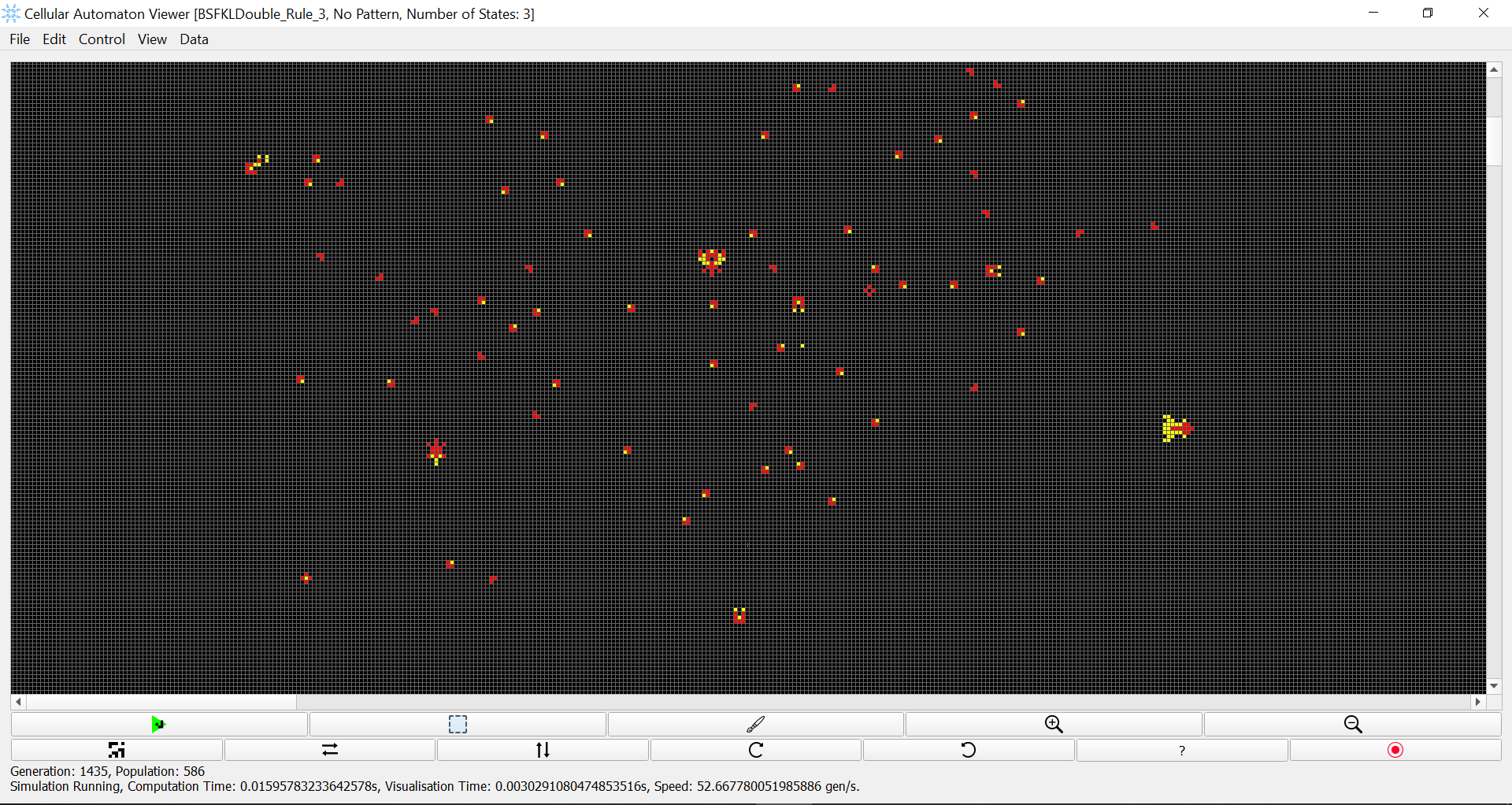Image resolution: width=1512 pixels, height=805 pixels.
Task: Click the Cellular Automaton Viewer title icon
Action: click(11, 13)
